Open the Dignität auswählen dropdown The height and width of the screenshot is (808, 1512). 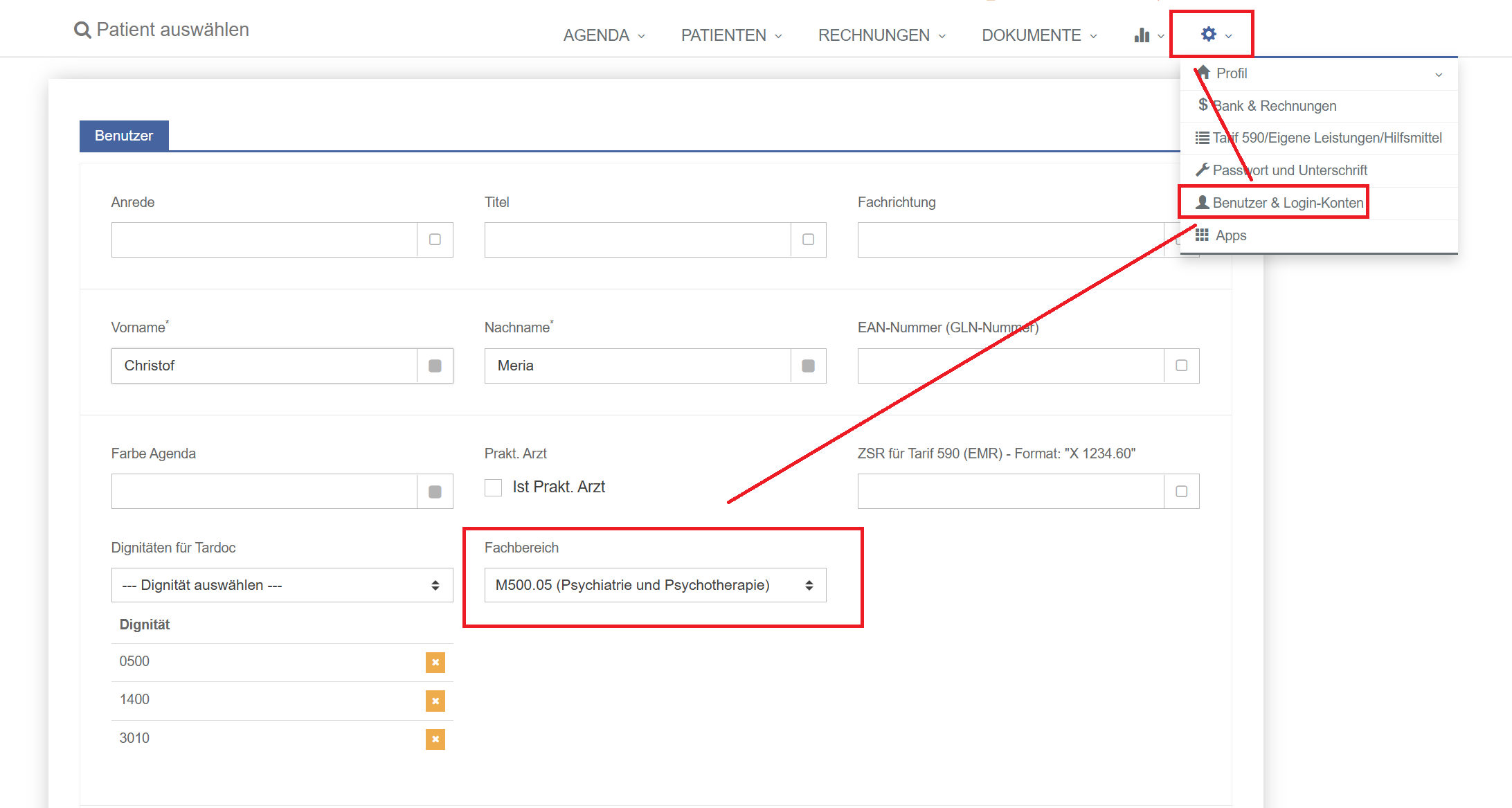[282, 585]
